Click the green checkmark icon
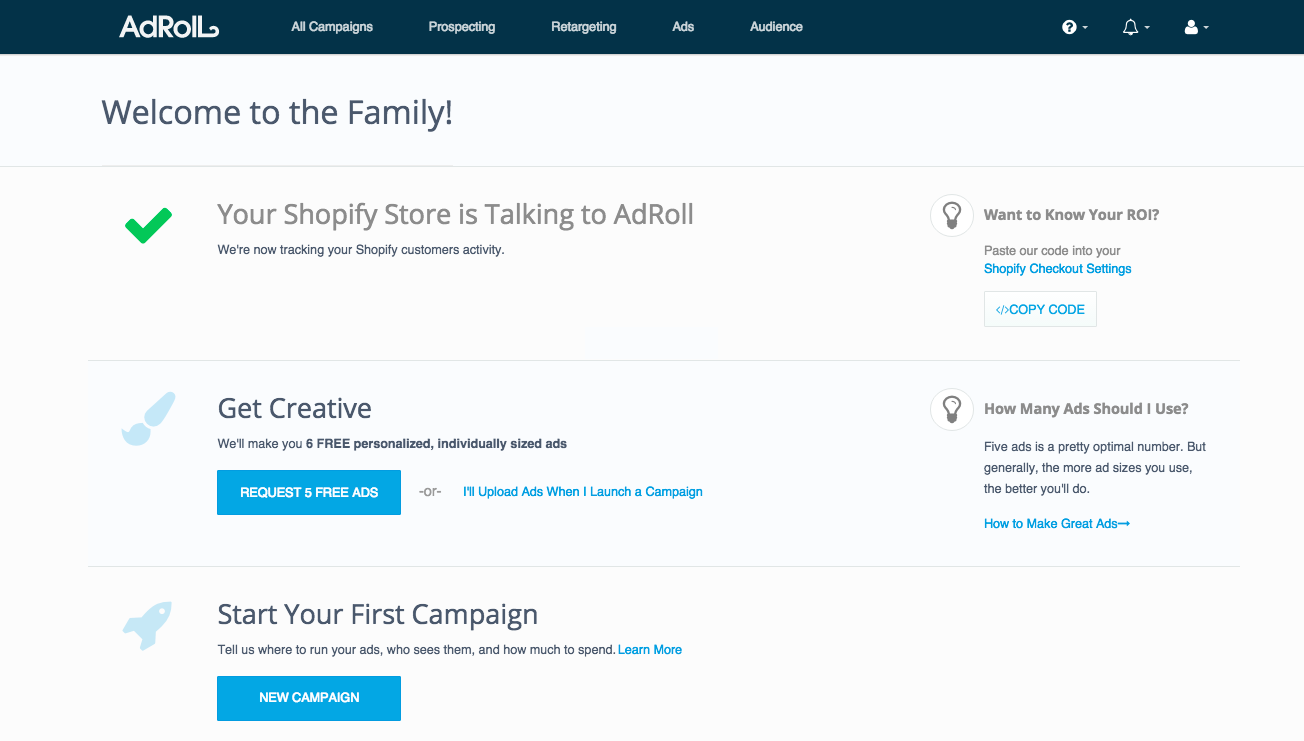The image size is (1304, 741). coord(148,224)
